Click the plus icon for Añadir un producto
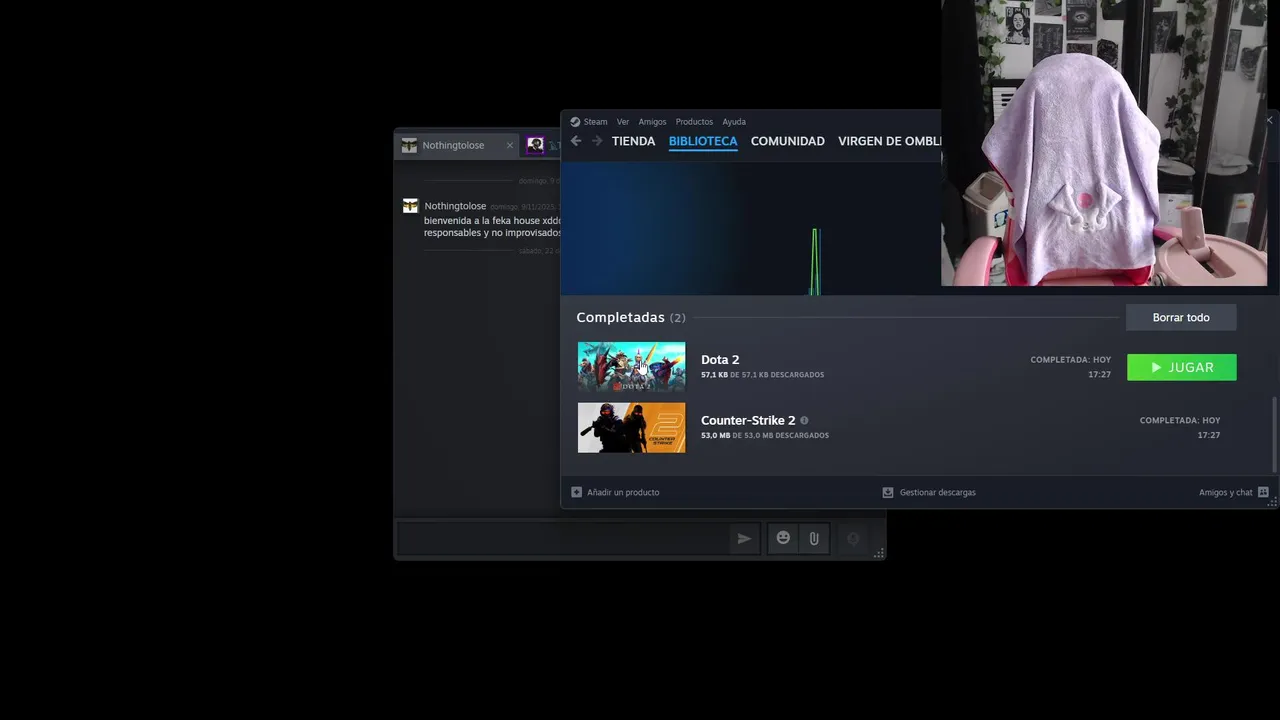This screenshot has height=720, width=1280. click(x=576, y=492)
